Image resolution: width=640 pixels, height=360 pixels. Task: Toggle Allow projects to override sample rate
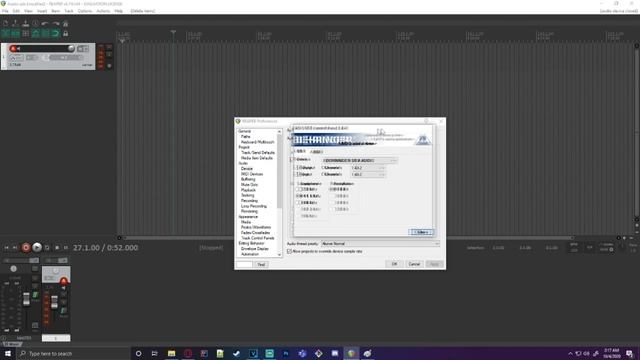pyautogui.click(x=289, y=251)
